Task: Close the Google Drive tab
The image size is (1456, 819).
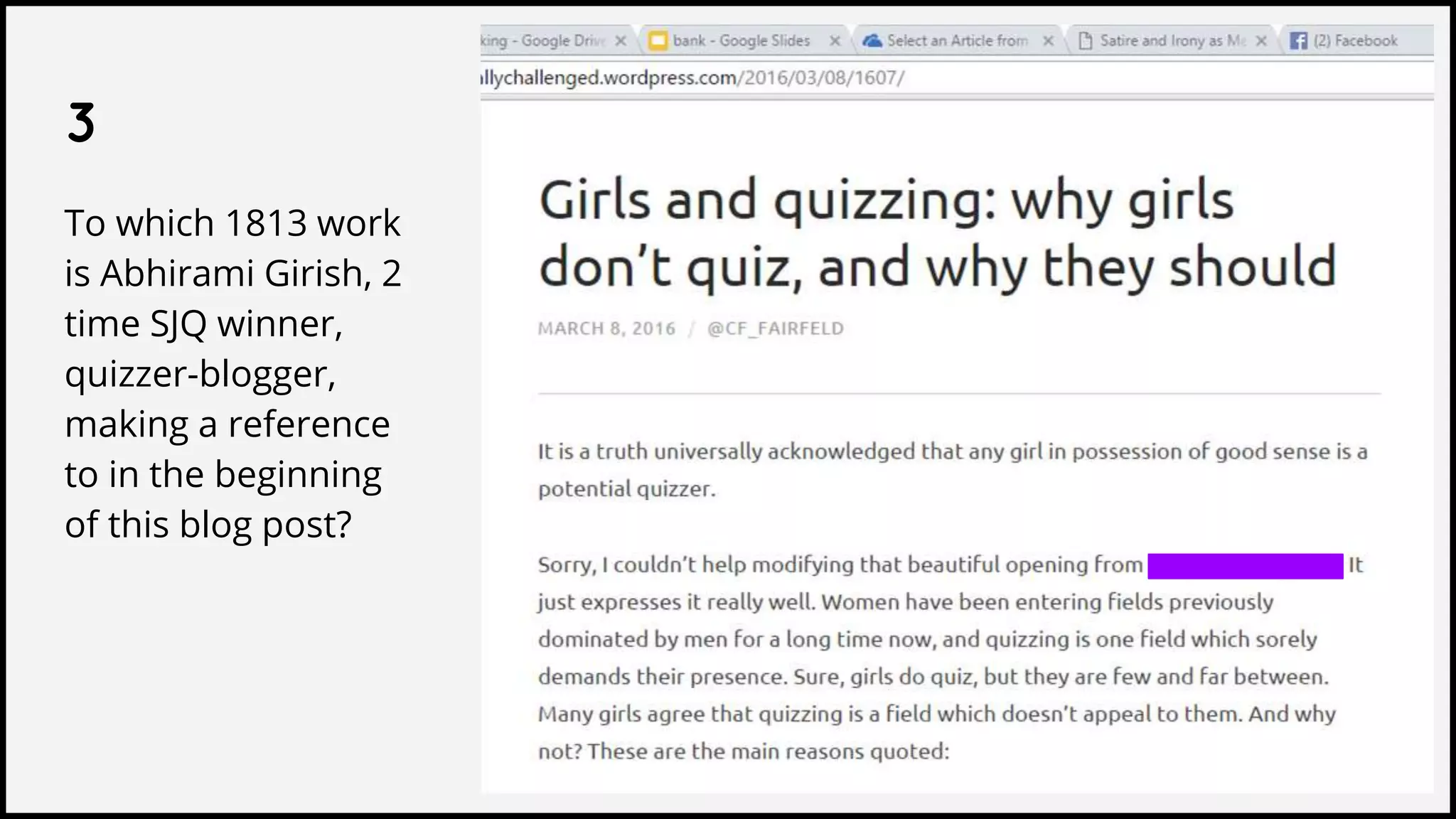Action: (x=621, y=41)
